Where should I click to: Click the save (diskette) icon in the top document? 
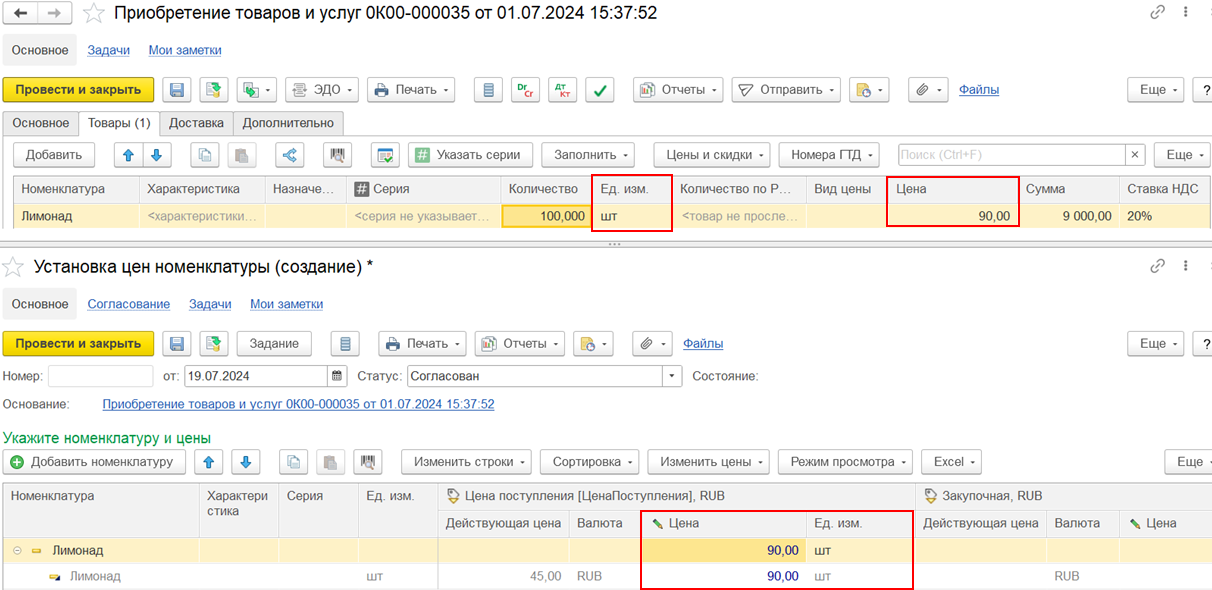point(177,90)
